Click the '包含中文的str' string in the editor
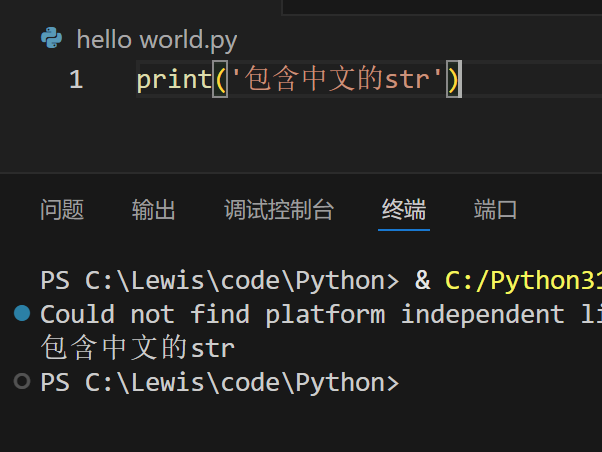This screenshot has width=602, height=452. click(x=338, y=79)
